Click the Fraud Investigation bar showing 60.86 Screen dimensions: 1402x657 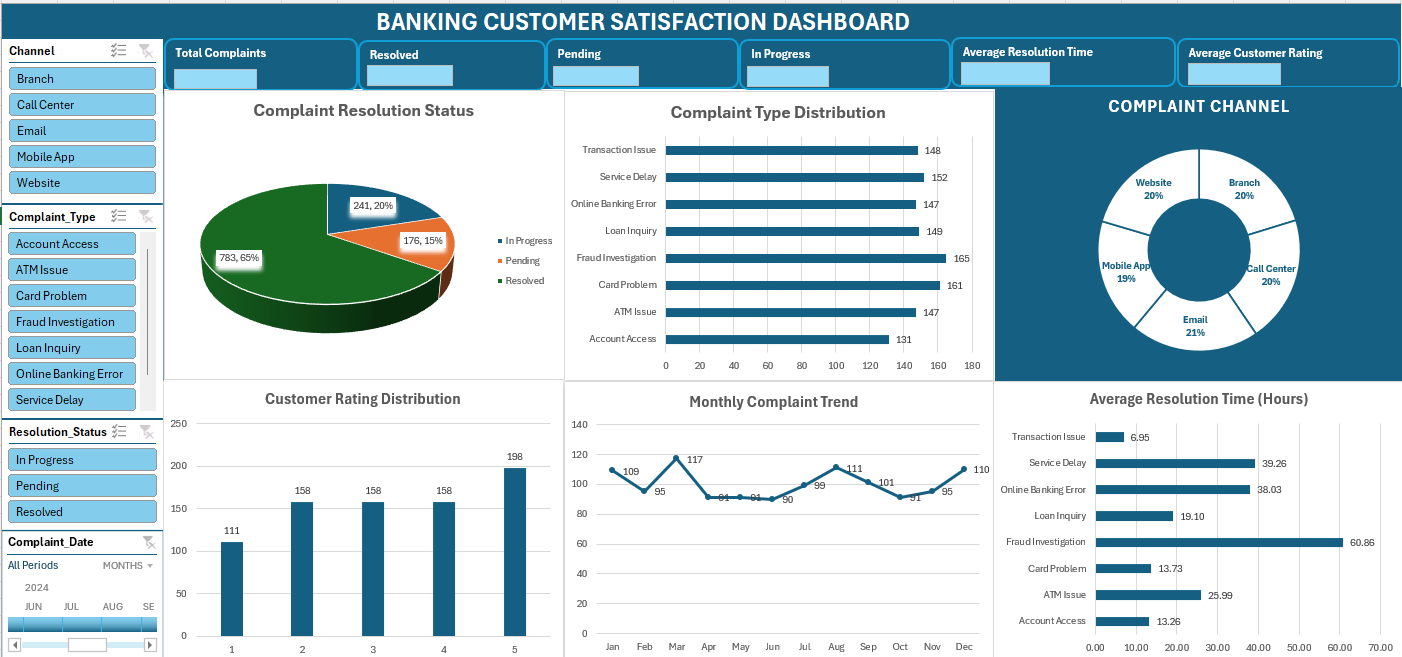coord(1219,542)
